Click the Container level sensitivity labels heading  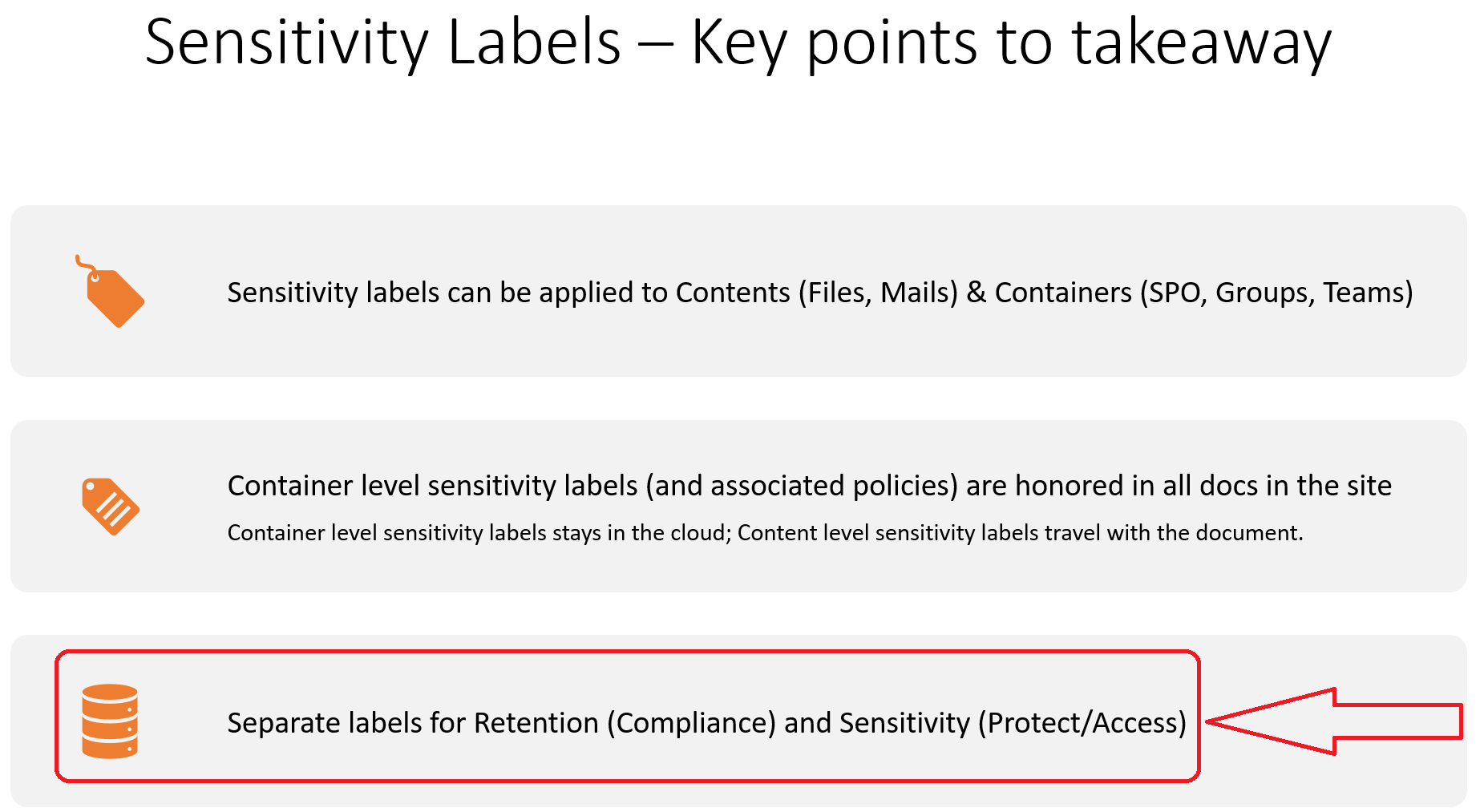[810, 486]
